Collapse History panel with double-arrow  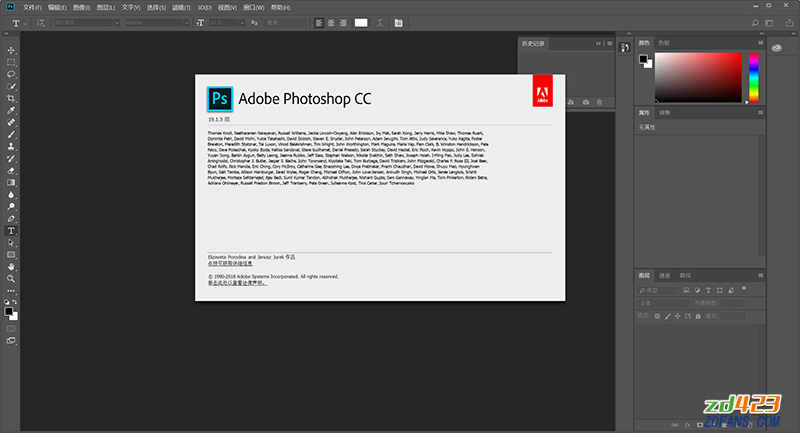(x=598, y=44)
